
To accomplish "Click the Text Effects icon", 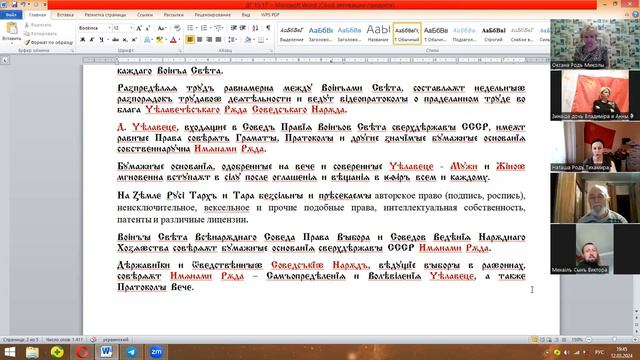I will pos(147,40).
